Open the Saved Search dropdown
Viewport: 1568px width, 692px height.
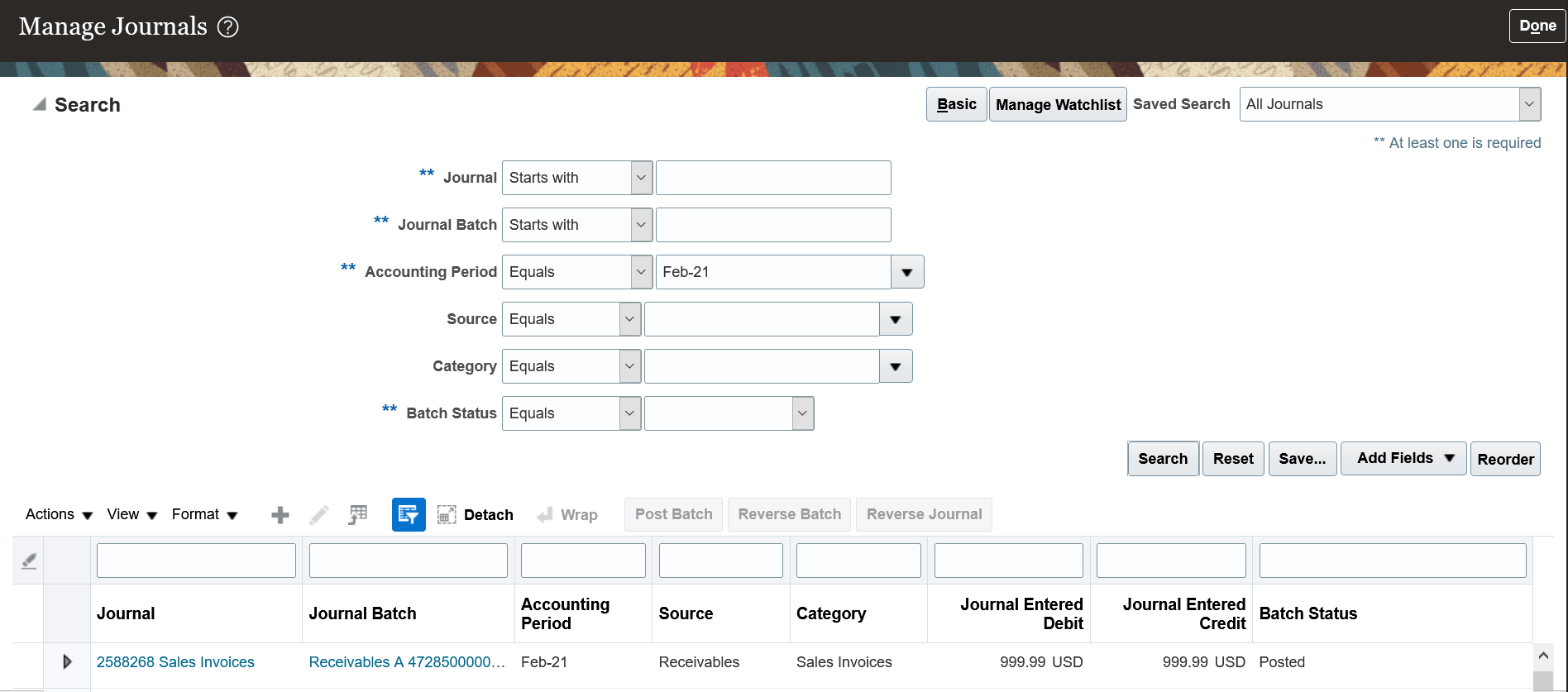1529,105
